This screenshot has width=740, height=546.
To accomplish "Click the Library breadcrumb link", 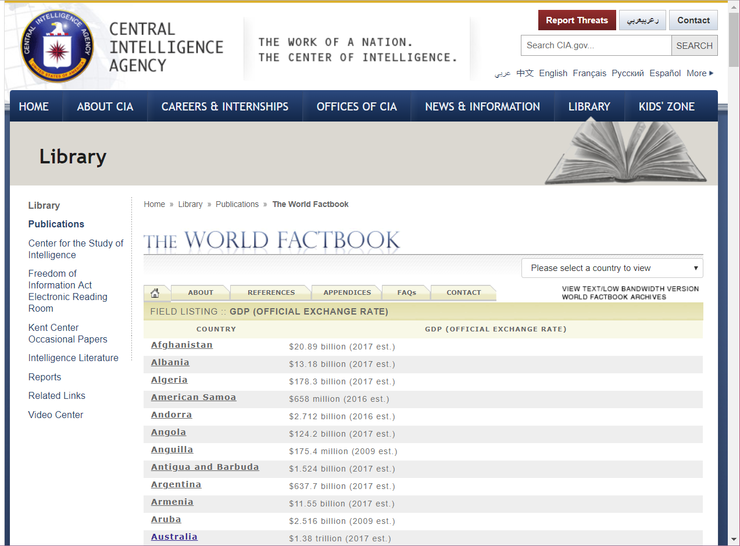I will (190, 204).
